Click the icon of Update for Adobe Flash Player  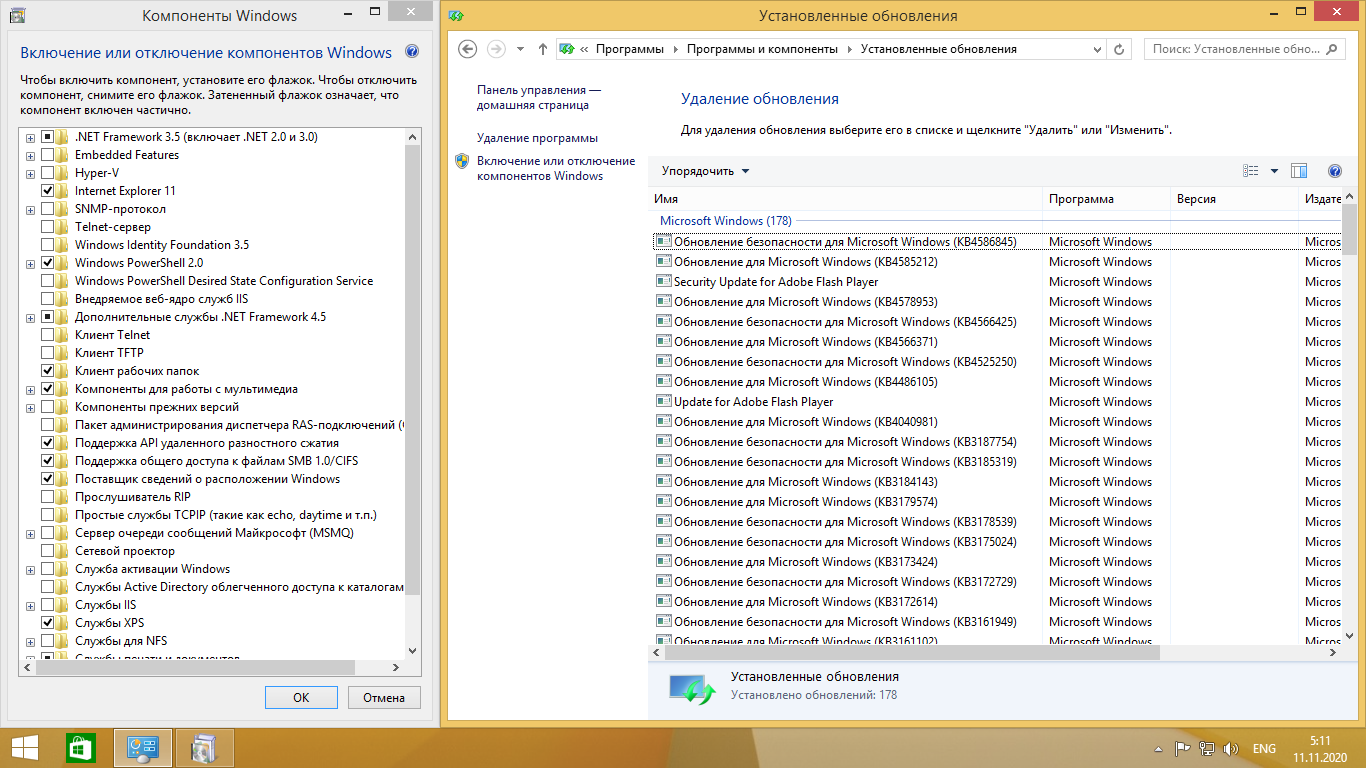[663, 401]
